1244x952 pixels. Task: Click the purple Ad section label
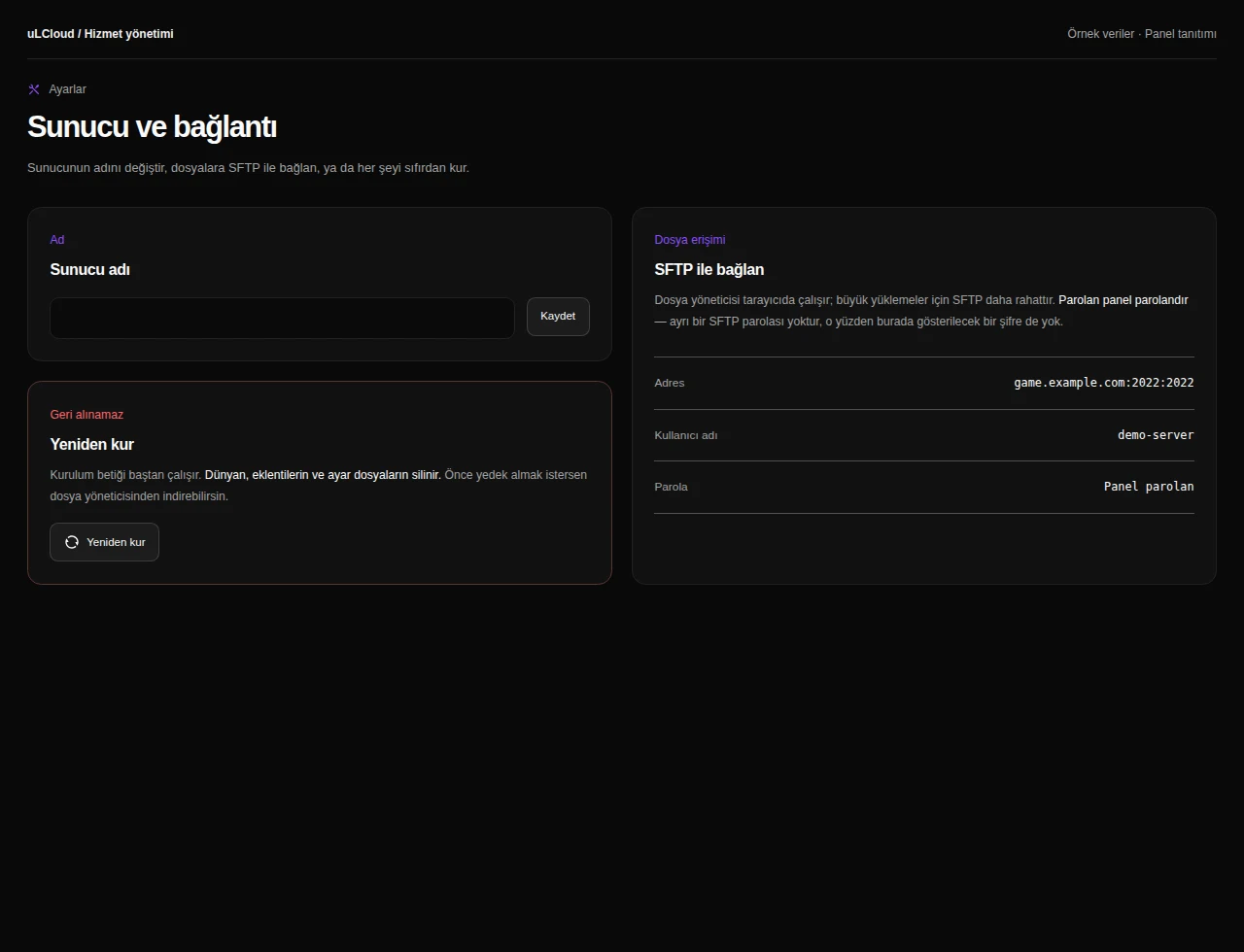pyautogui.click(x=57, y=240)
